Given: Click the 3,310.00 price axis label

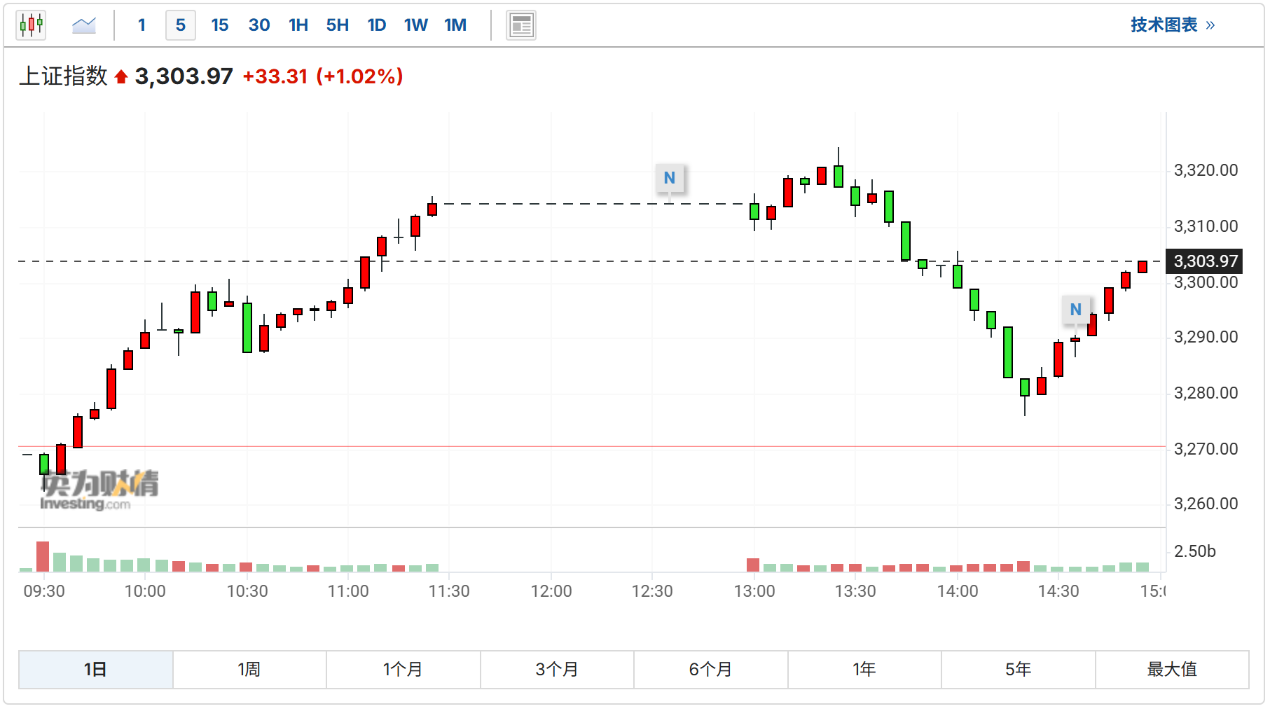Looking at the screenshot, I should point(1206,226).
